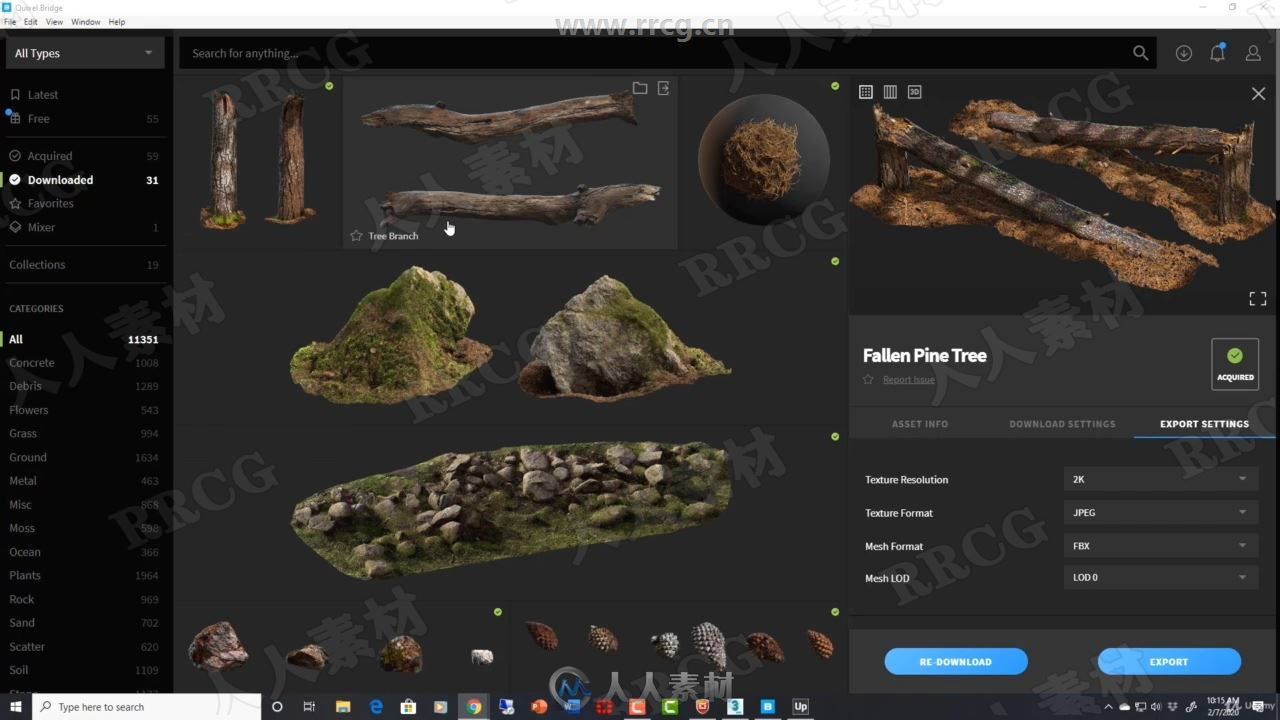The image size is (1280, 720).
Task: Open the All Types dropdown
Action: point(84,53)
